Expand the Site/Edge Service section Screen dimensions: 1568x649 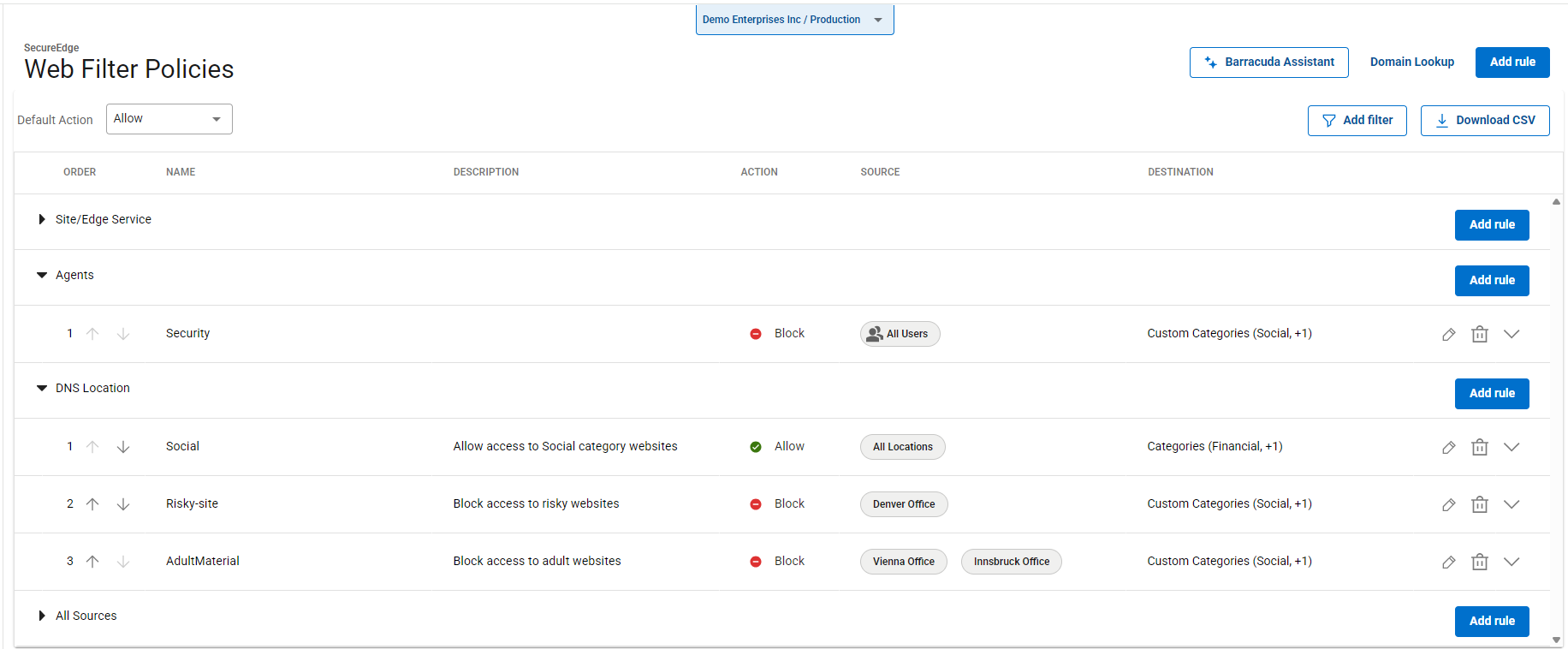pyautogui.click(x=42, y=219)
